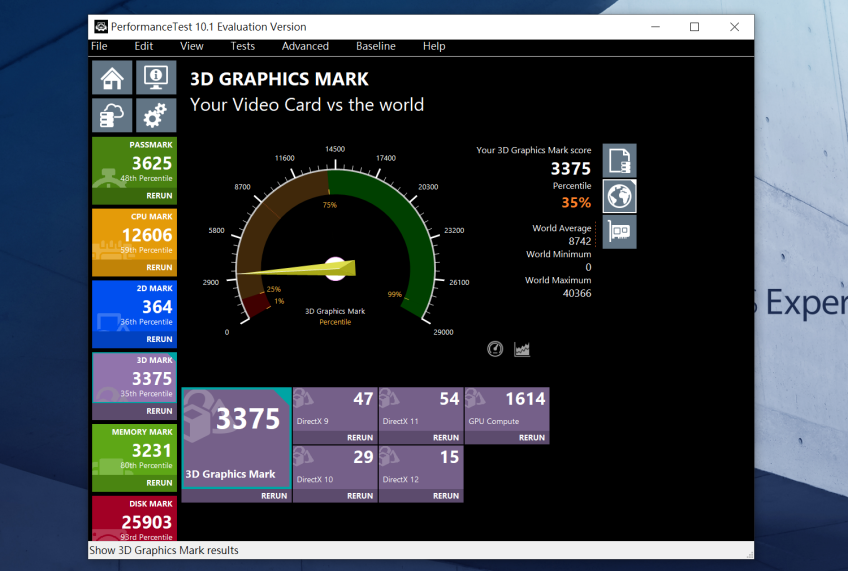
Task: Click the globe world comparison icon
Action: [619, 196]
